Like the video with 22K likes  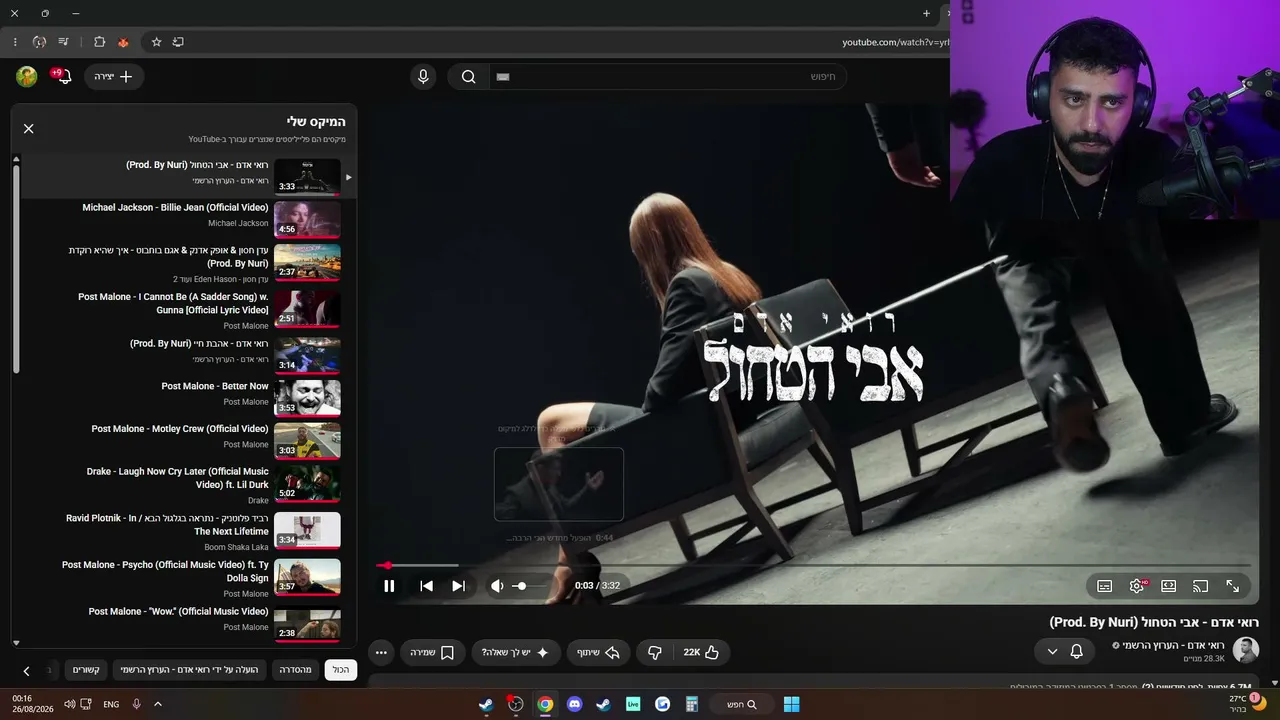click(701, 652)
